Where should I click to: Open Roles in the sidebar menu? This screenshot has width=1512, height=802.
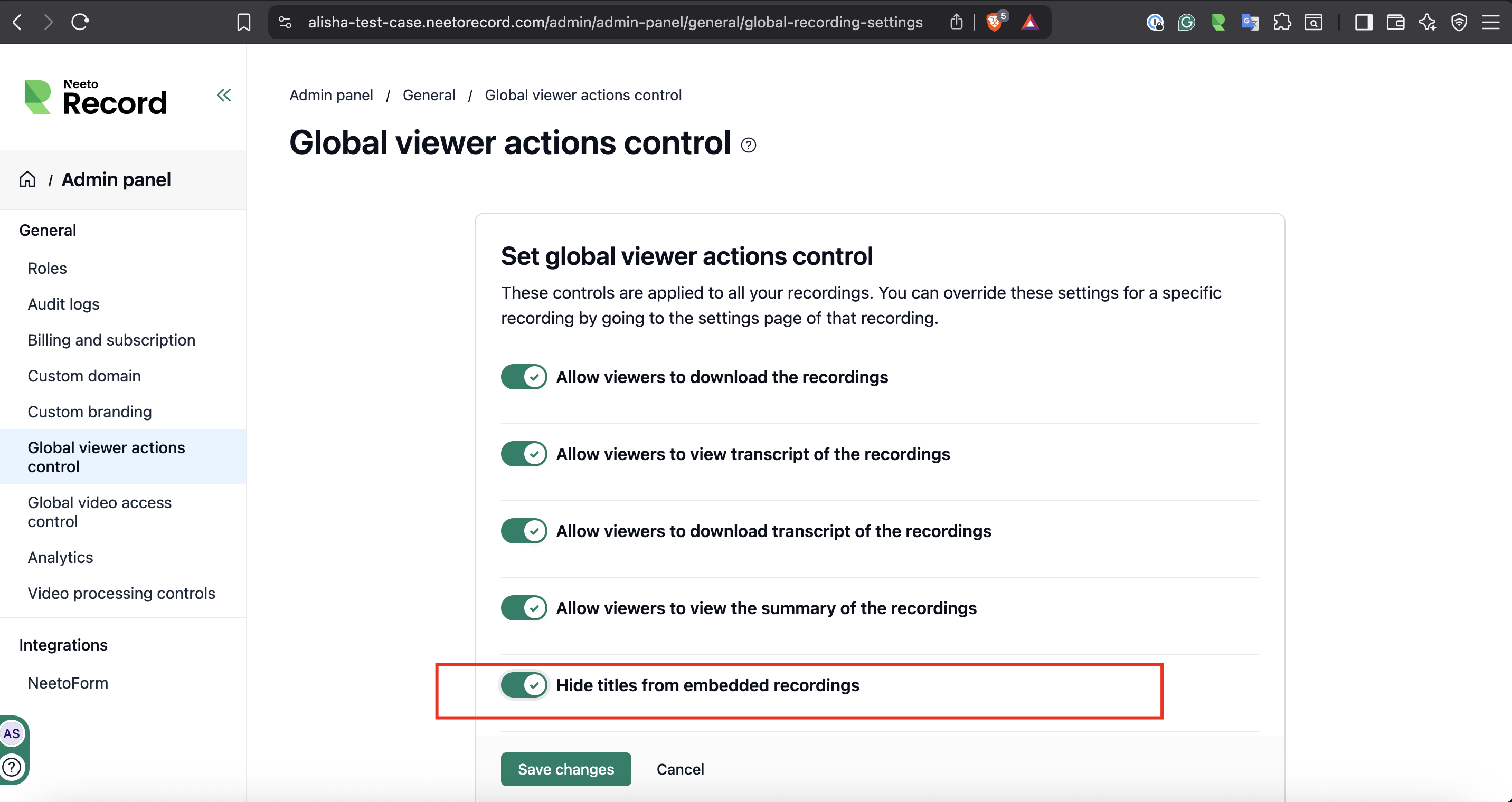point(47,268)
